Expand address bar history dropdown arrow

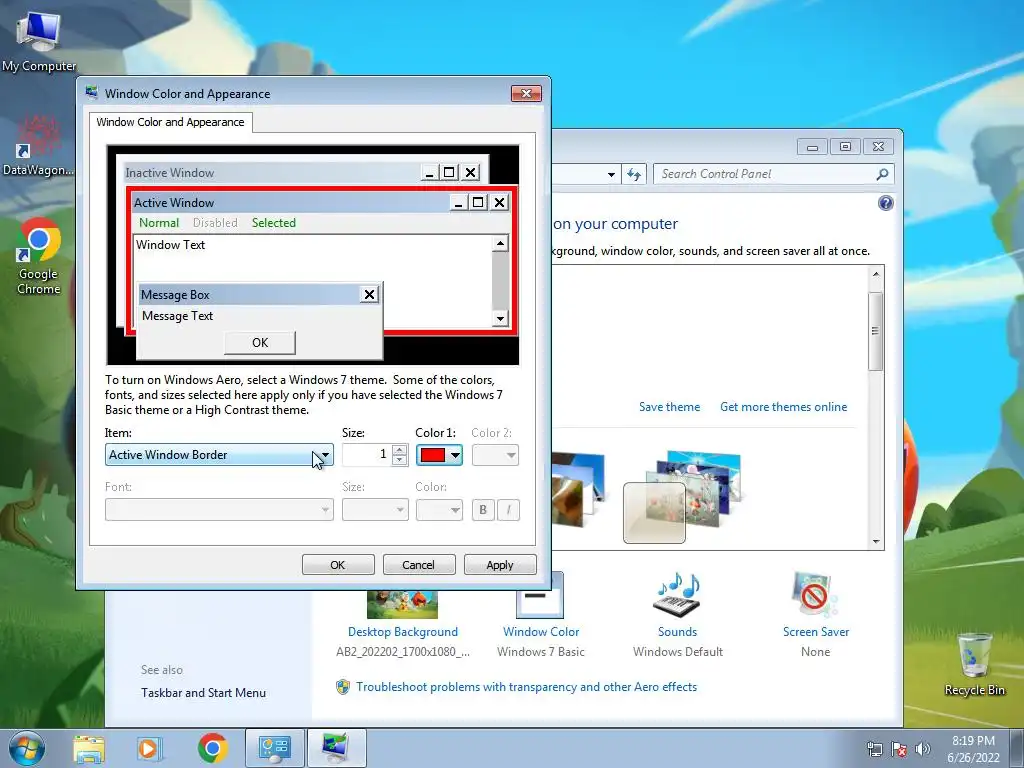pos(611,174)
